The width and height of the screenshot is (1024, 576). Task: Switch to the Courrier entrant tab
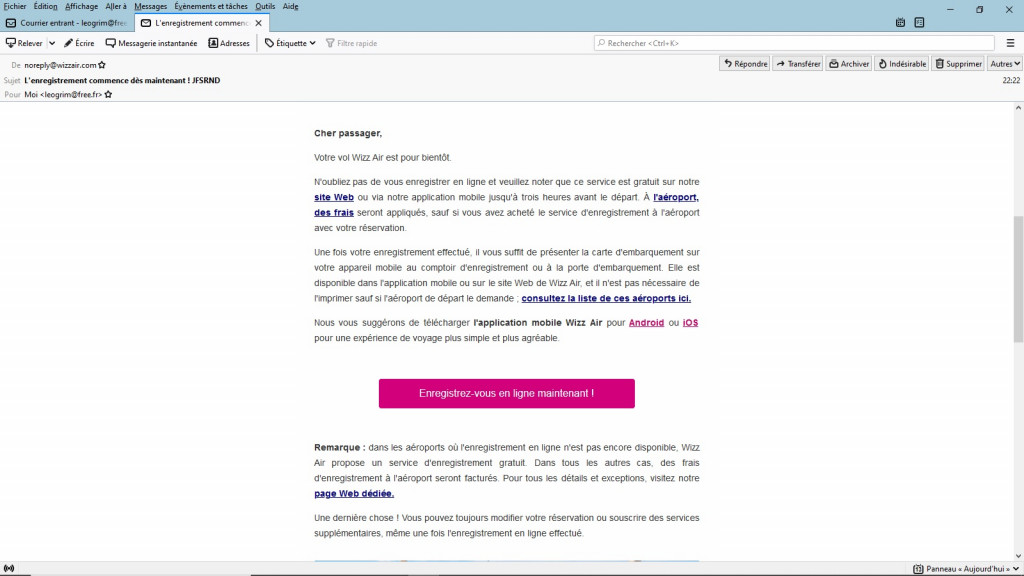pyautogui.click(x=67, y=23)
